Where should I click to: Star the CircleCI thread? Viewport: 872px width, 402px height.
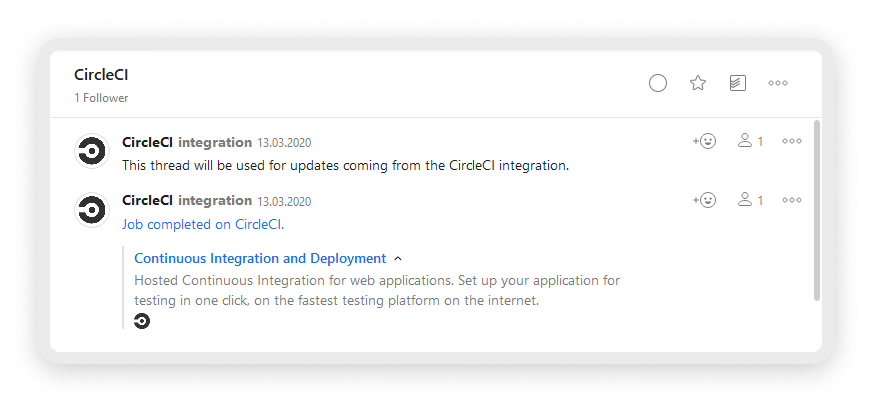point(697,83)
